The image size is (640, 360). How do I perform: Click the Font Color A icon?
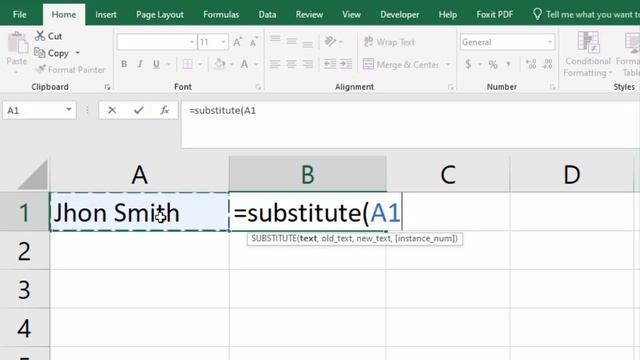pyautogui.click(x=244, y=64)
